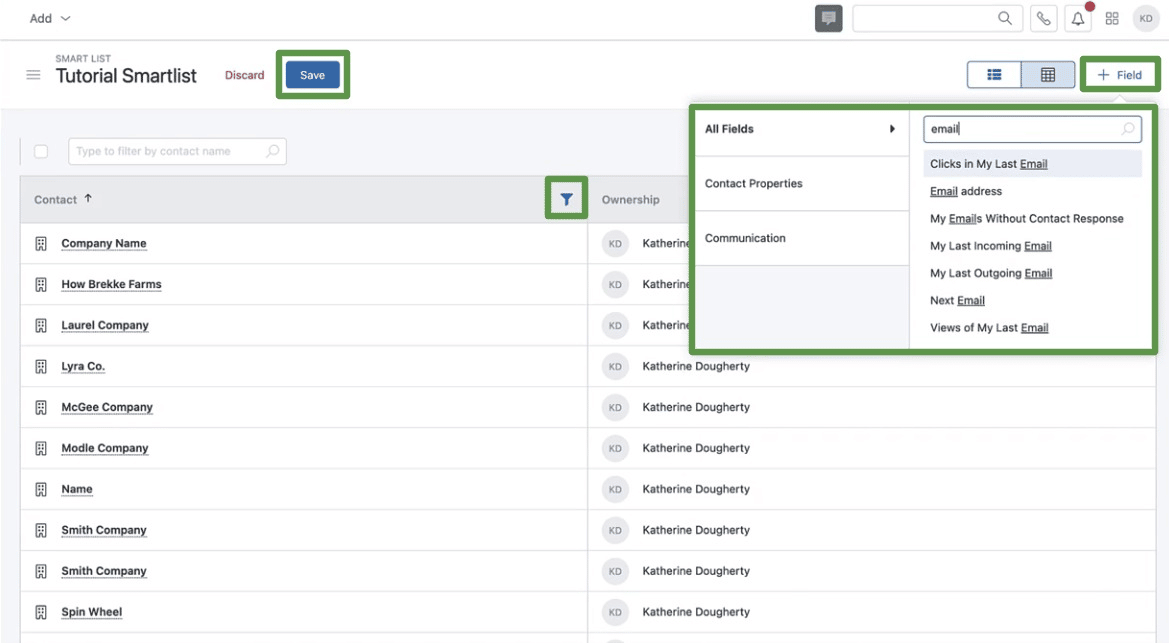Choose Email address field
The image size is (1169, 643).
(1032, 191)
